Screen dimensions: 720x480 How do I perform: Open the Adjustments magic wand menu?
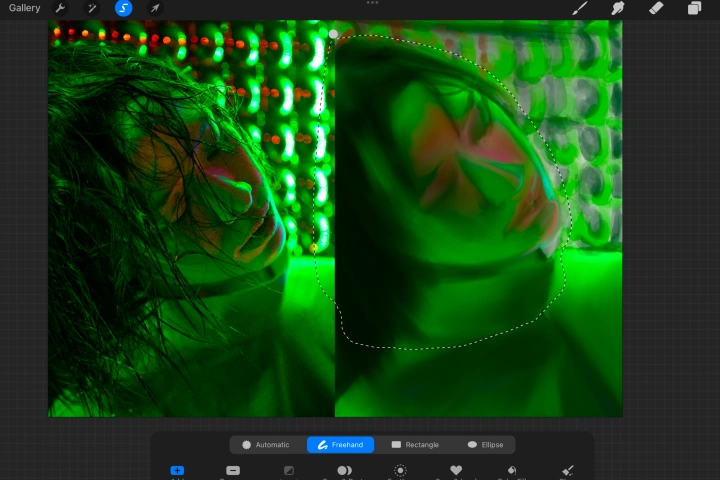click(x=92, y=8)
